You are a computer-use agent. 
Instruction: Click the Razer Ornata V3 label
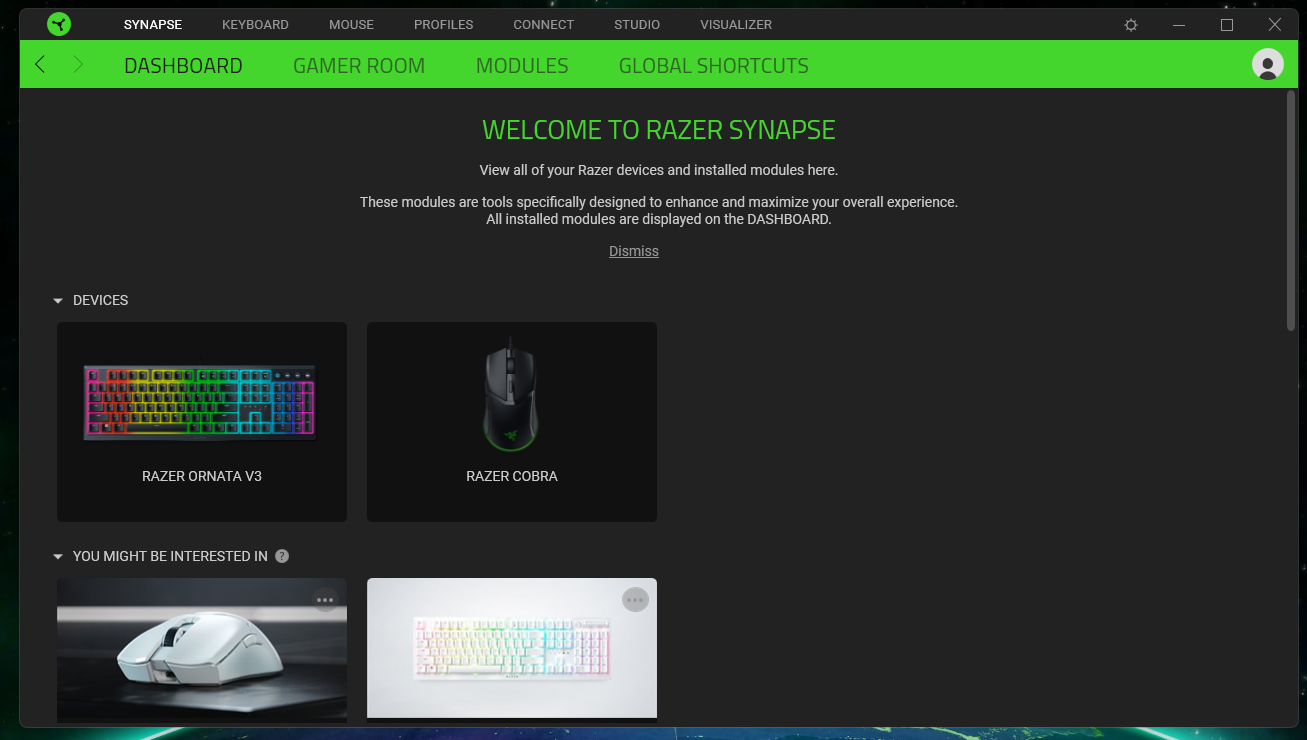202,476
